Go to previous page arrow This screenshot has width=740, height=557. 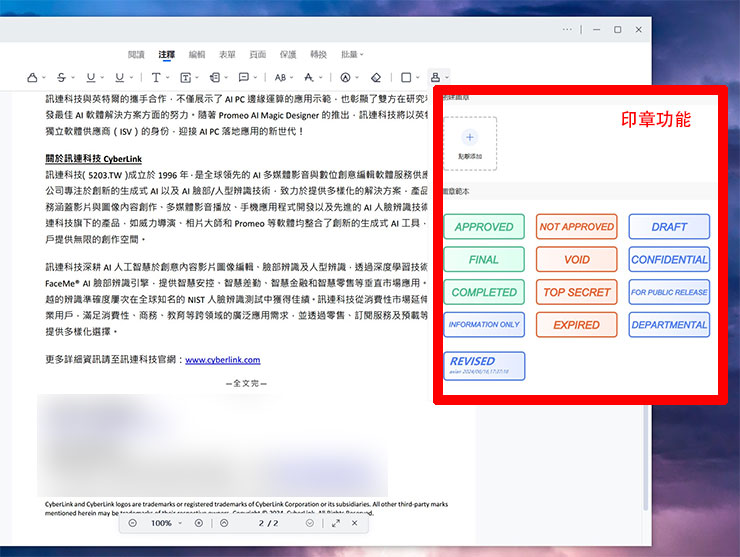tap(224, 523)
